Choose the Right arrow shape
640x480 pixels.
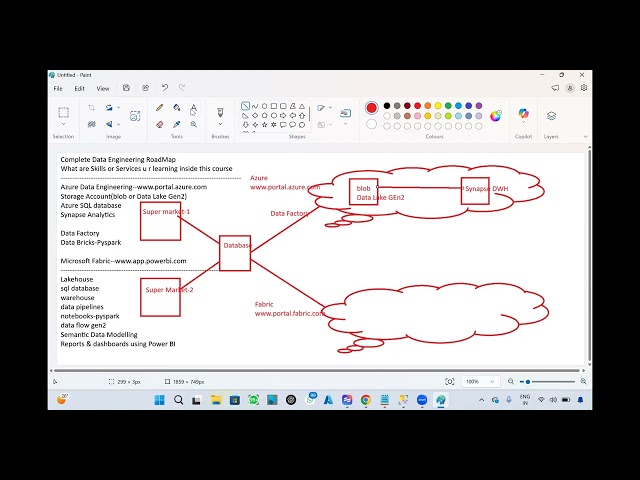(283, 116)
